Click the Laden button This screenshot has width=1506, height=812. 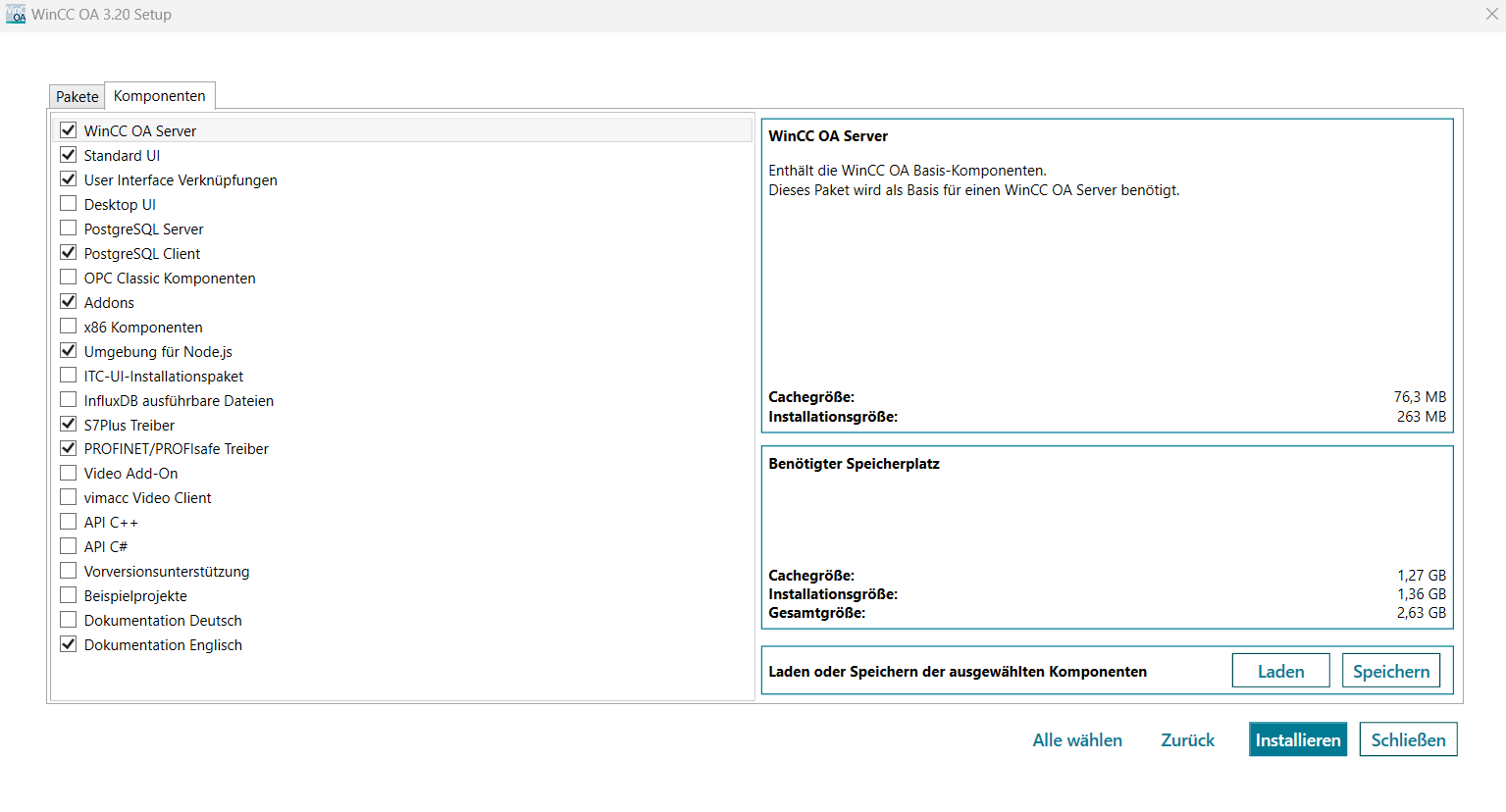point(1281,671)
